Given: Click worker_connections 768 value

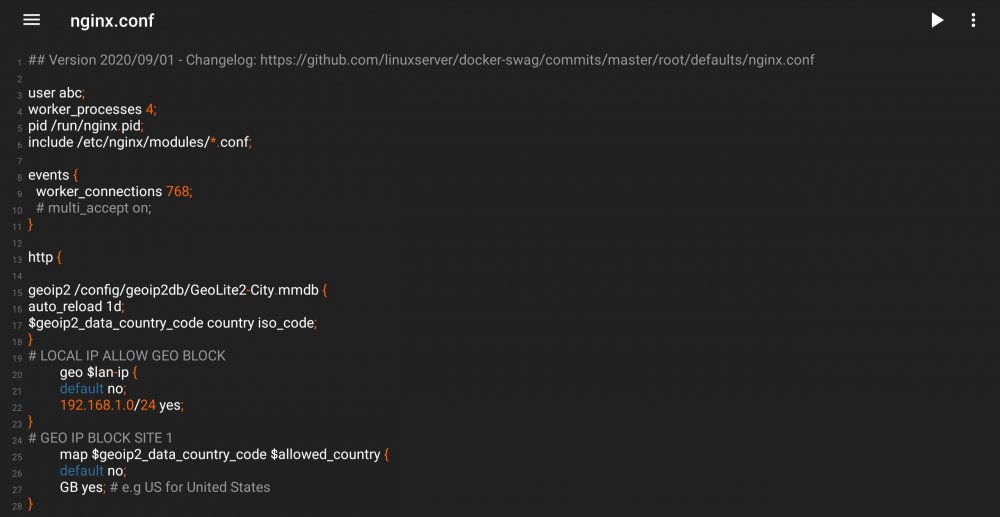Looking at the screenshot, I should tap(178, 191).
